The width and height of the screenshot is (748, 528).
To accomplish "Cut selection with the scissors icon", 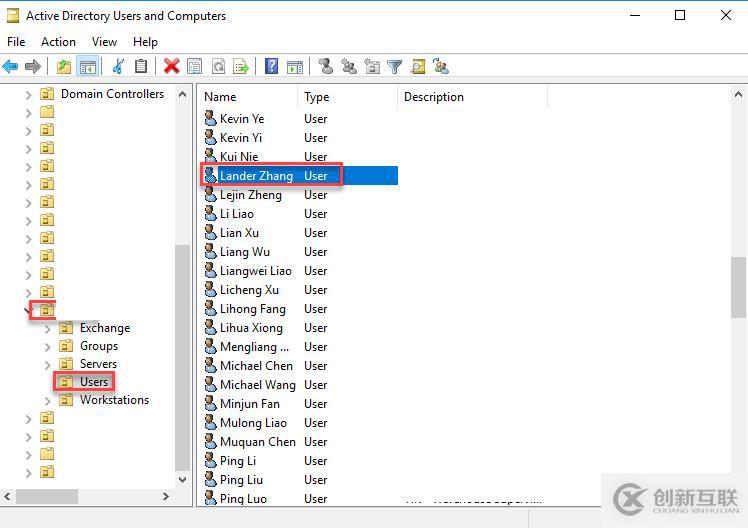I will point(118,66).
